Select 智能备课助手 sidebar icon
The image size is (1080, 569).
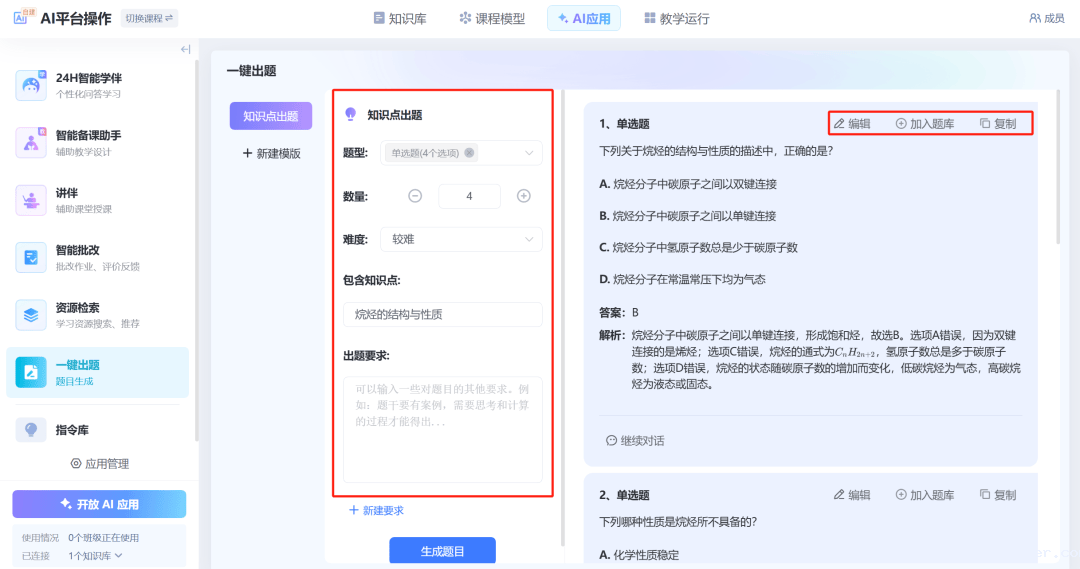(x=31, y=142)
